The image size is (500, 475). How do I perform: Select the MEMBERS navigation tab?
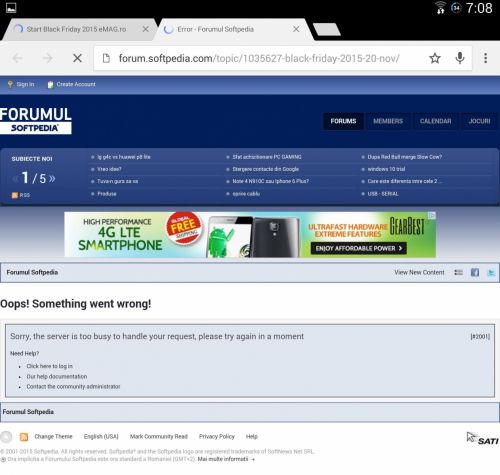tap(388, 121)
